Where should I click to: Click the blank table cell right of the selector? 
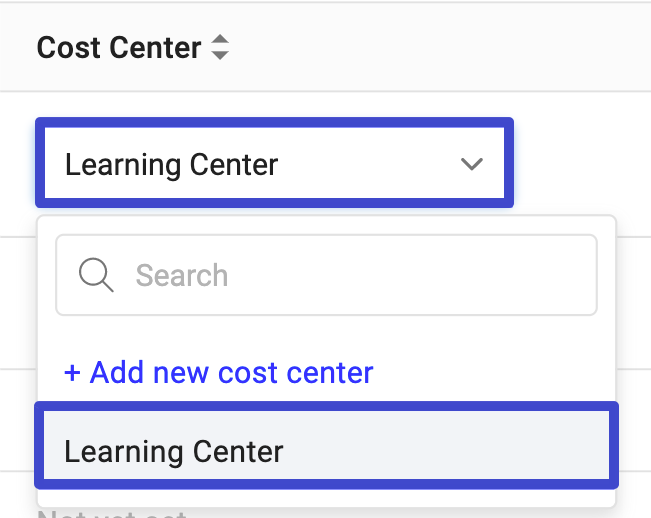pos(581,163)
